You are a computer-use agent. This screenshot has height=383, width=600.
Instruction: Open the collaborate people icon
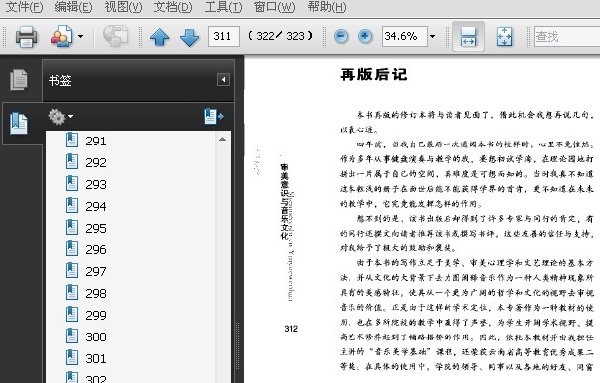tap(62, 36)
